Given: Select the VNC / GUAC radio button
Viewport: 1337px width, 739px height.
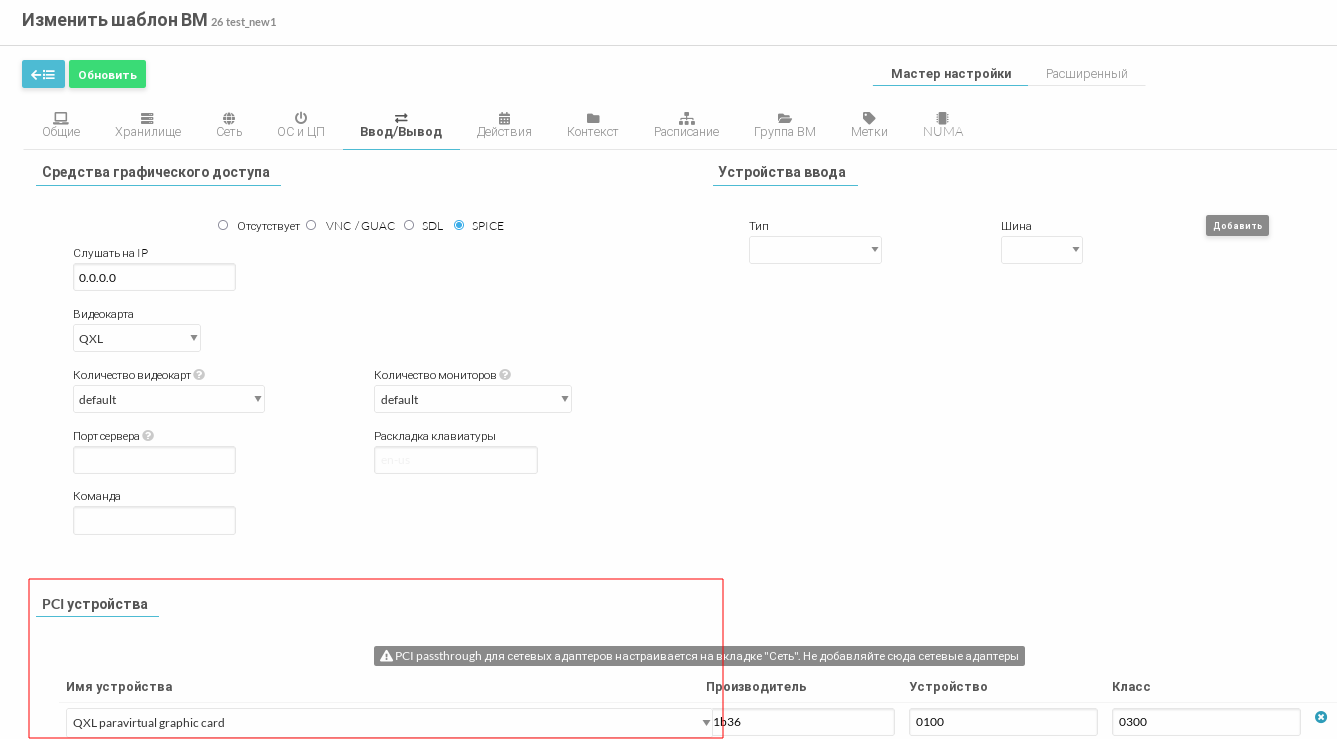Looking at the screenshot, I should (x=311, y=225).
